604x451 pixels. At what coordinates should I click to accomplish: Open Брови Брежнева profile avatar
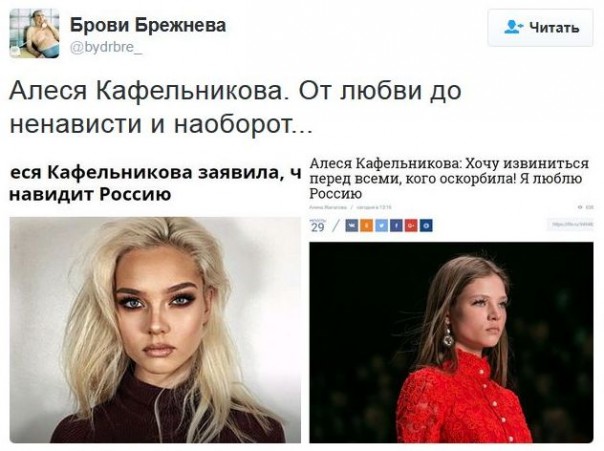(x=35, y=33)
